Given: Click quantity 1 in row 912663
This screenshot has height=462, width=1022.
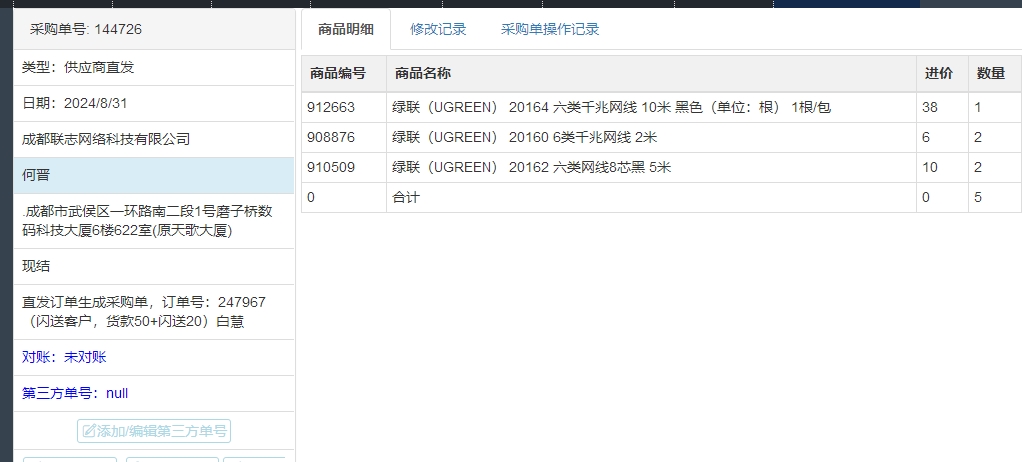Looking at the screenshot, I should coord(995,108).
